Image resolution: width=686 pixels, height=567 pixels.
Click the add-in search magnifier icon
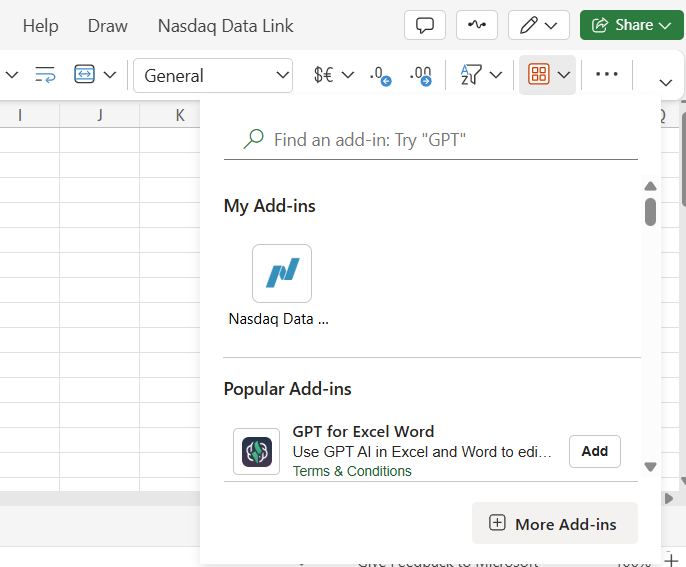pos(253,139)
